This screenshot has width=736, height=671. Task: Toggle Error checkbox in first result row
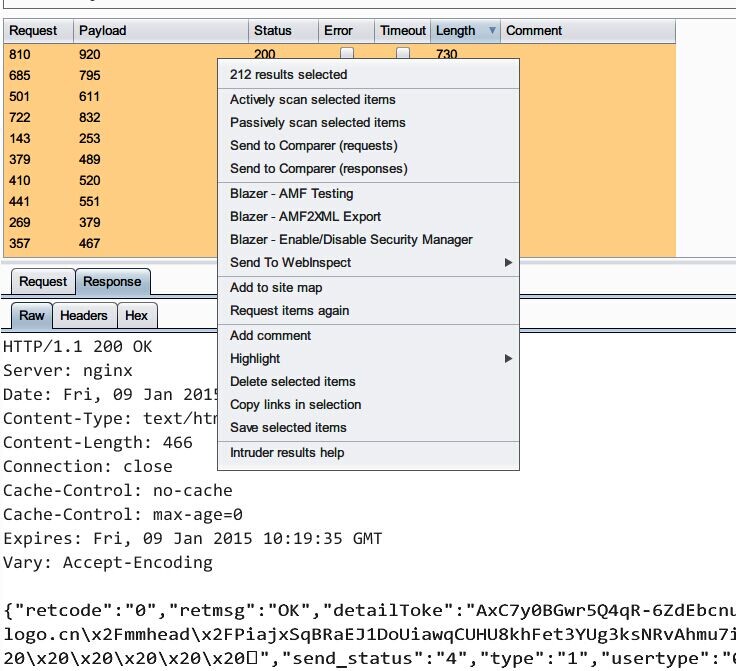click(x=347, y=54)
